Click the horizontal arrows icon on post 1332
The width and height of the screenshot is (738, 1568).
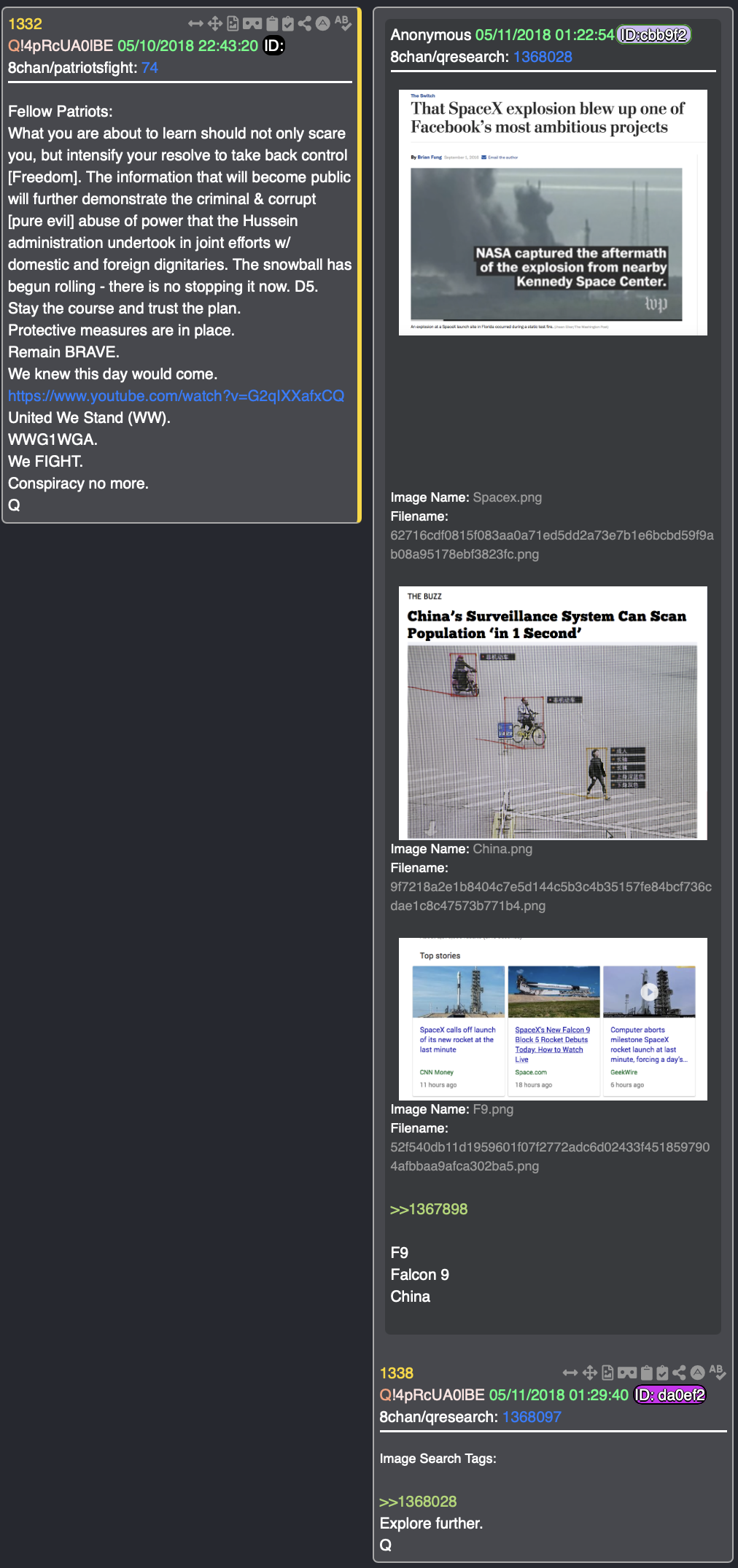[x=195, y=24]
